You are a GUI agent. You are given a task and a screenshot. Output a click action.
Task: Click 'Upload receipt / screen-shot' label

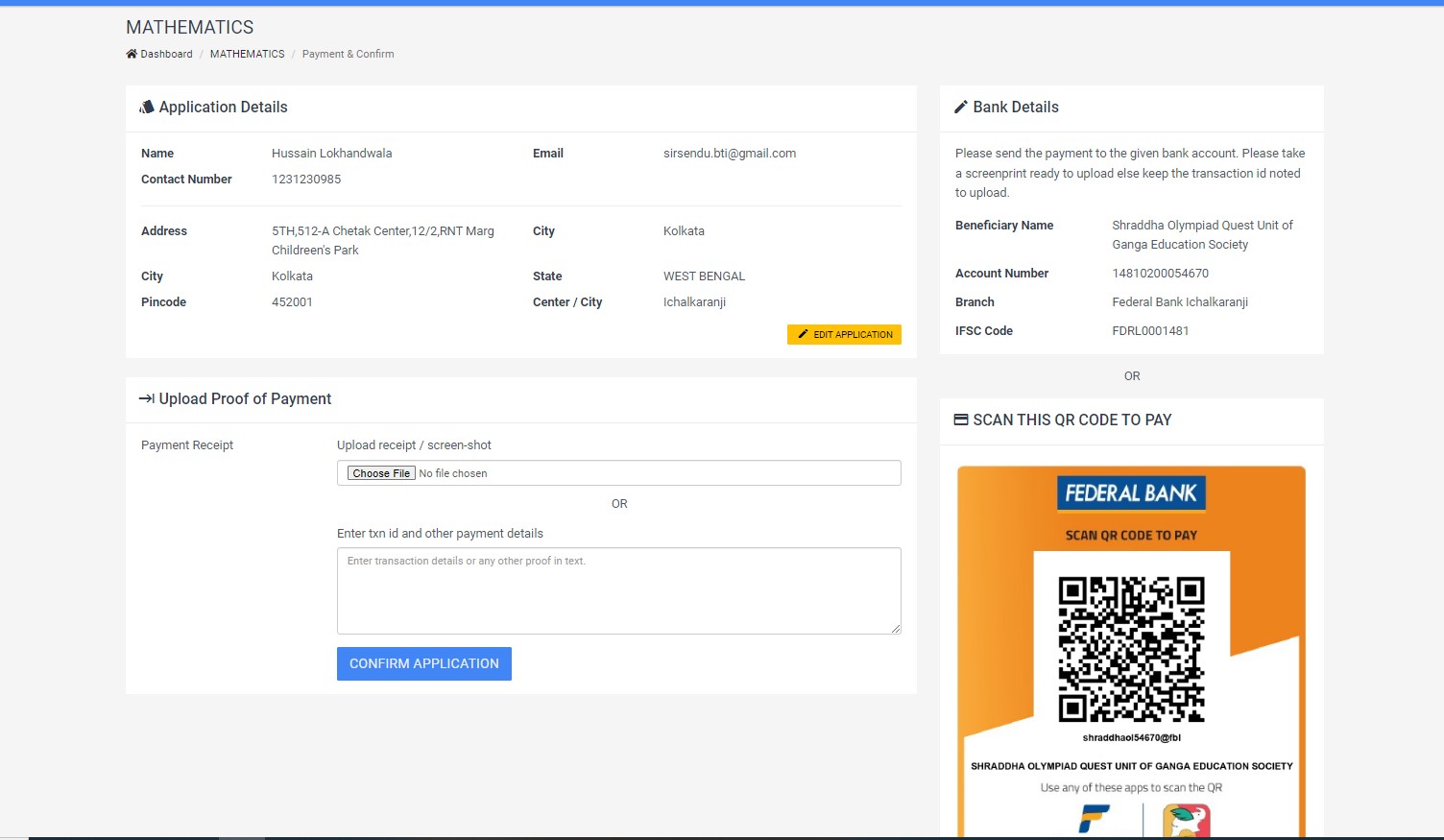point(414,445)
